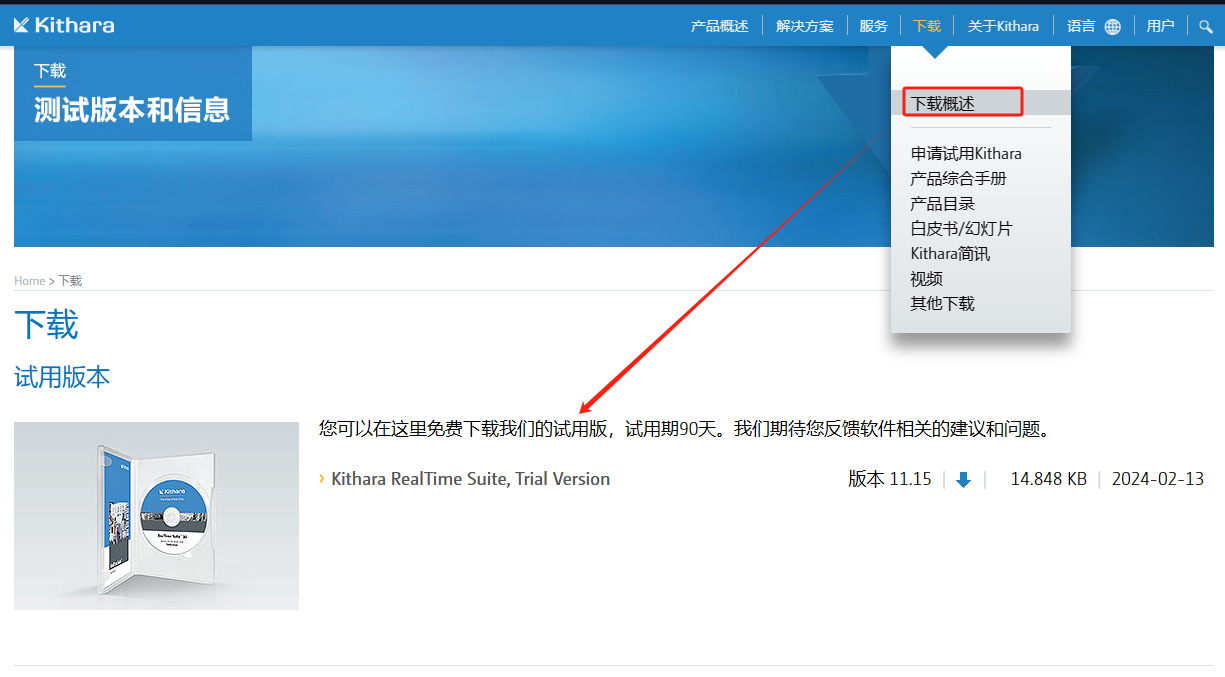Screen dimensions: 1225x677
Task: Go to Home breadcrumb link
Action: [x=29, y=281]
